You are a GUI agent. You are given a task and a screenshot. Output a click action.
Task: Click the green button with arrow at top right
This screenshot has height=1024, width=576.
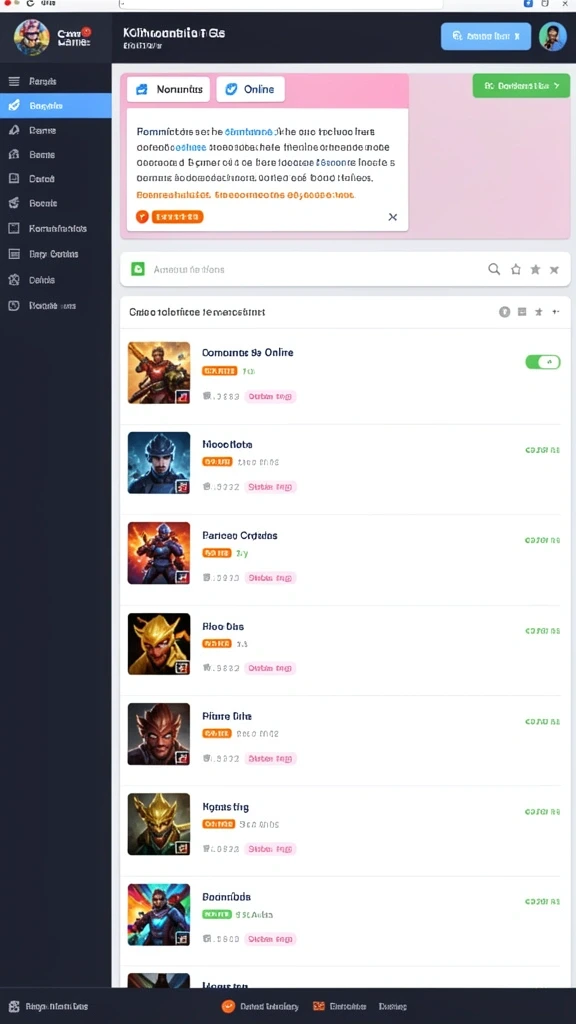click(x=521, y=86)
